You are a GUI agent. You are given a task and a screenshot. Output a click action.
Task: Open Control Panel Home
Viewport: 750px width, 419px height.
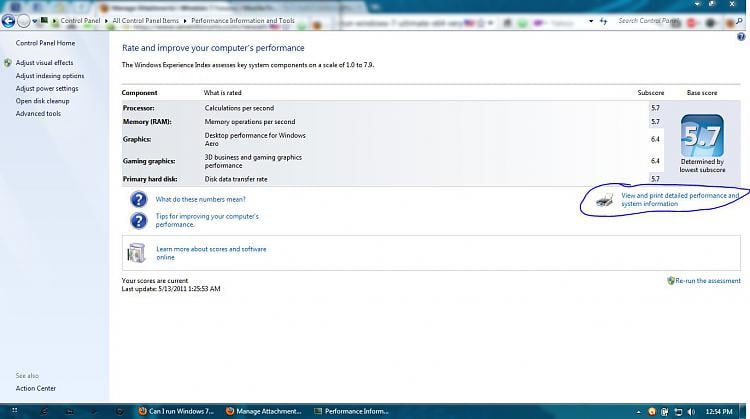(45, 43)
